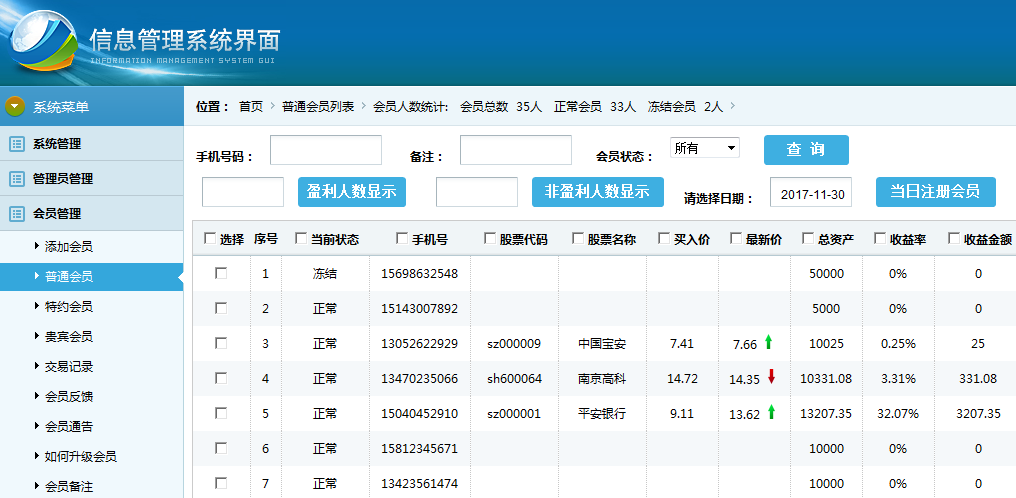Click the 系统管理 list icon
The image size is (1016, 498).
16,144
